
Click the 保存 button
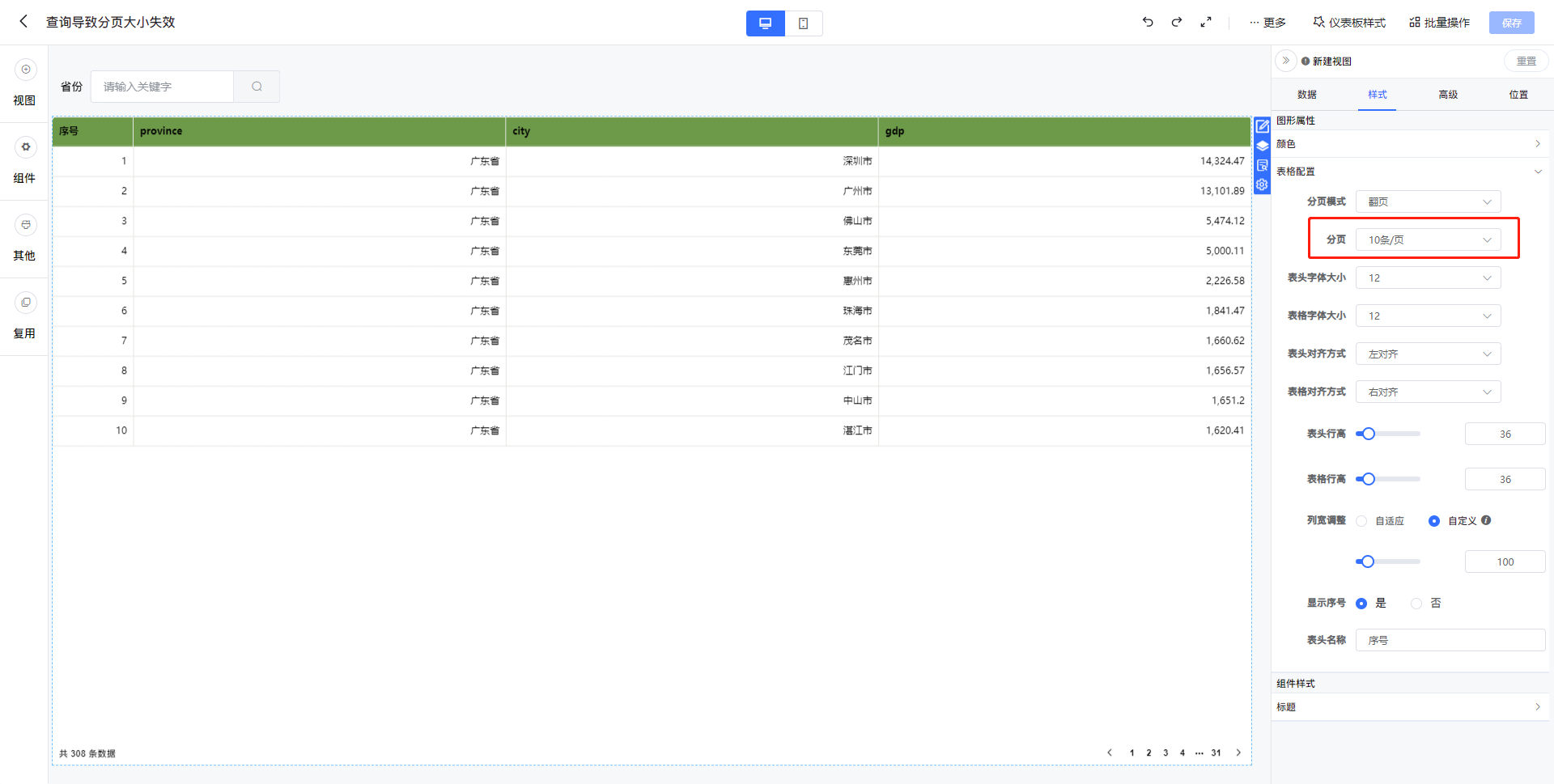[1511, 23]
